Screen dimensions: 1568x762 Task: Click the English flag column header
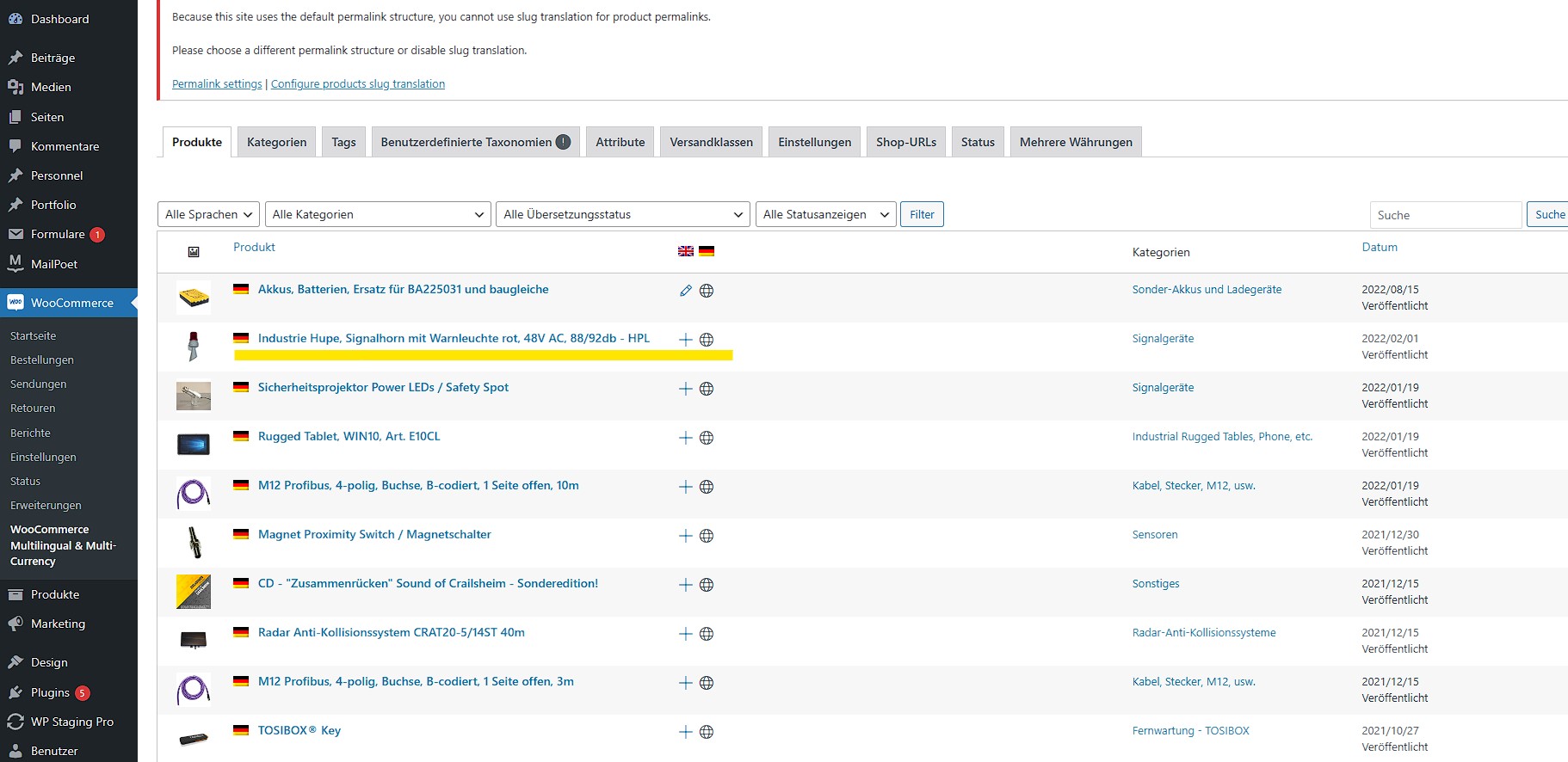(686, 251)
